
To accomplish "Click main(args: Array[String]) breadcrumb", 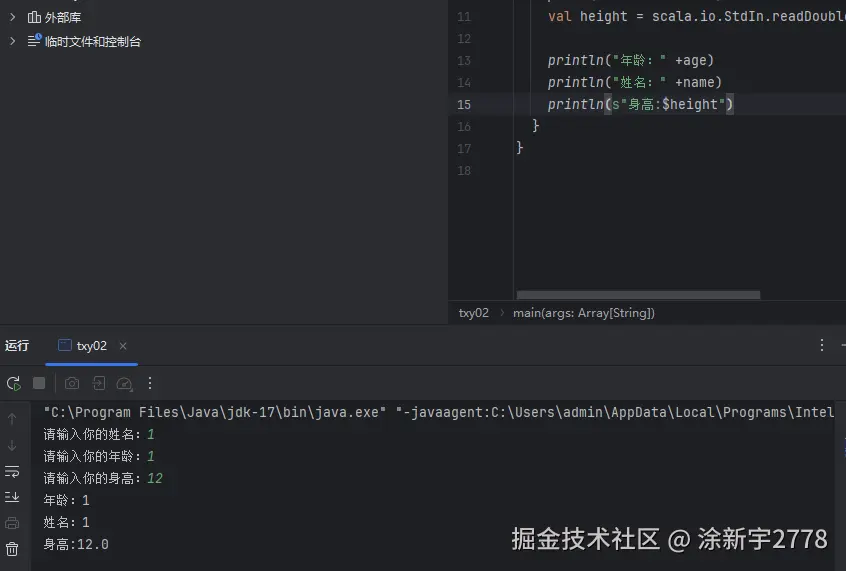I will [584, 313].
